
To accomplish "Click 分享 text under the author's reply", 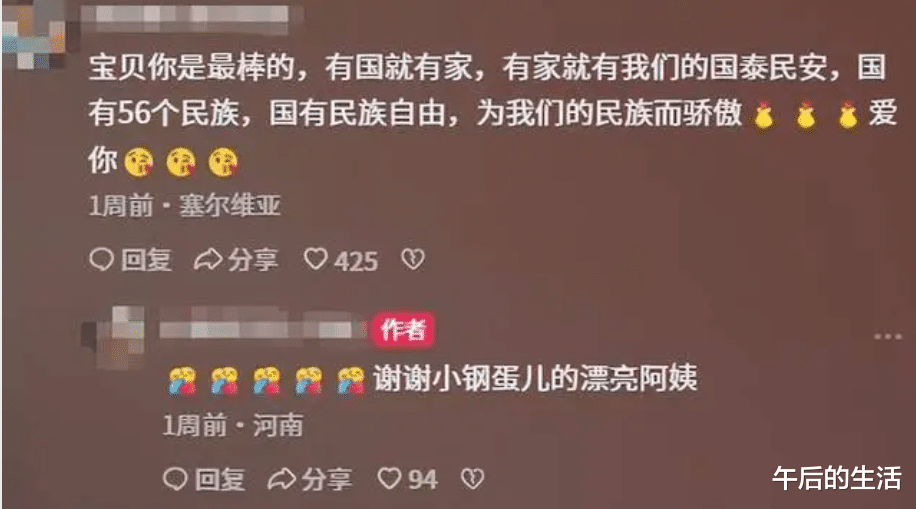I will click(327, 479).
